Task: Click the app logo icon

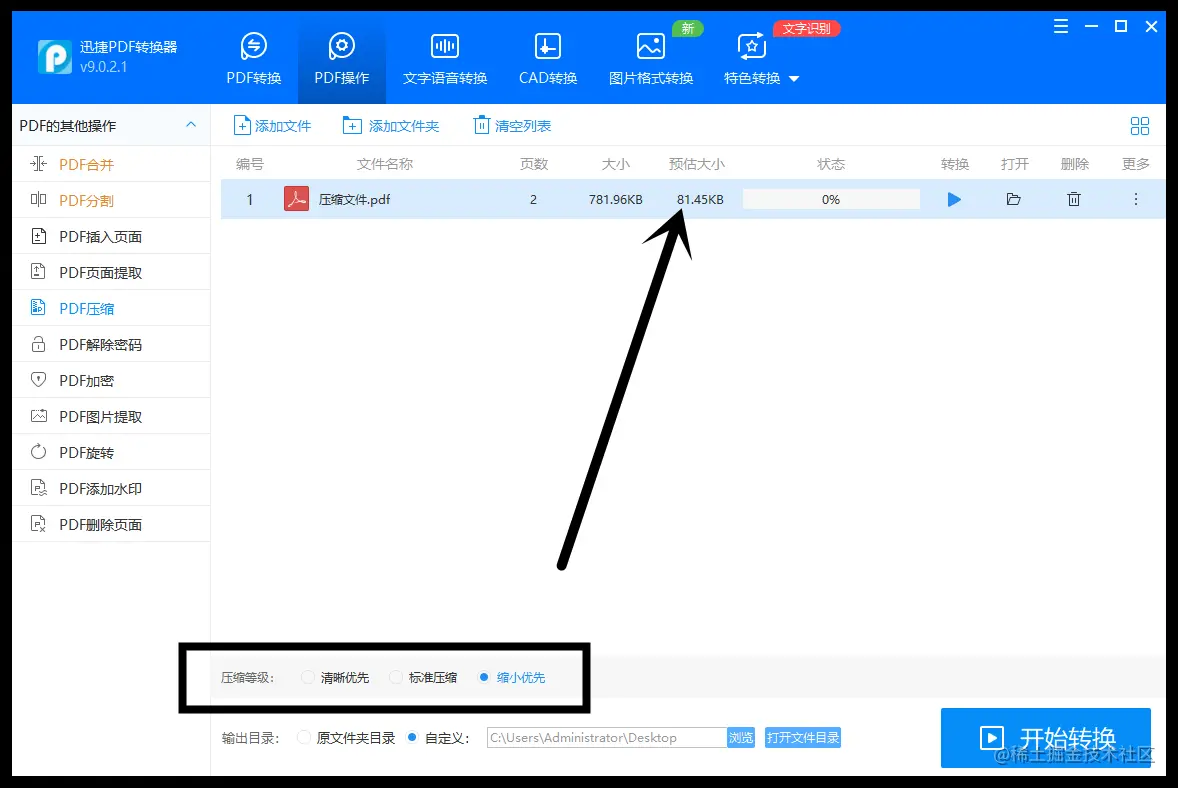Action: [x=55, y=57]
